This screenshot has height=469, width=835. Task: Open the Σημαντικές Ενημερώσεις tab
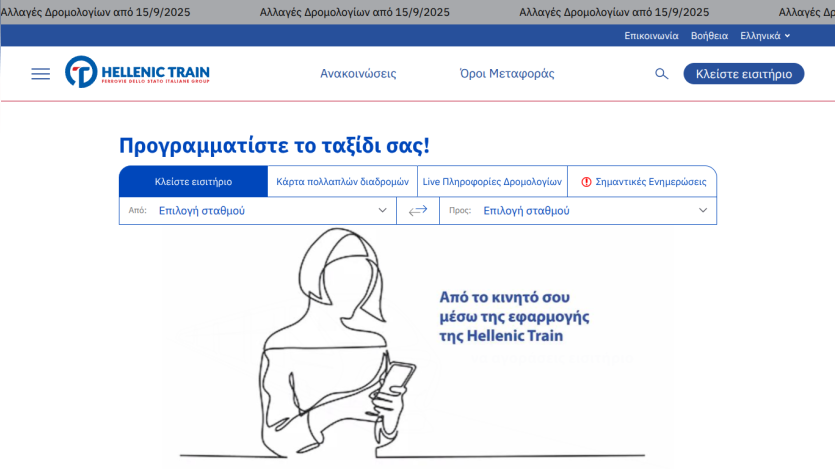[x=642, y=182]
